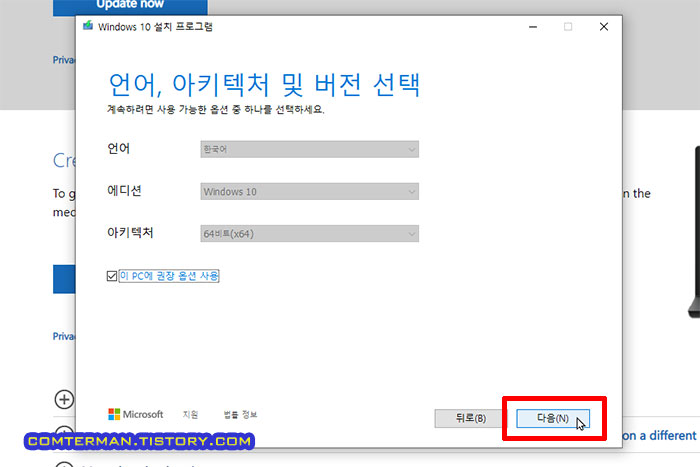Minimize the Windows 10 setup window

[x=533, y=27]
